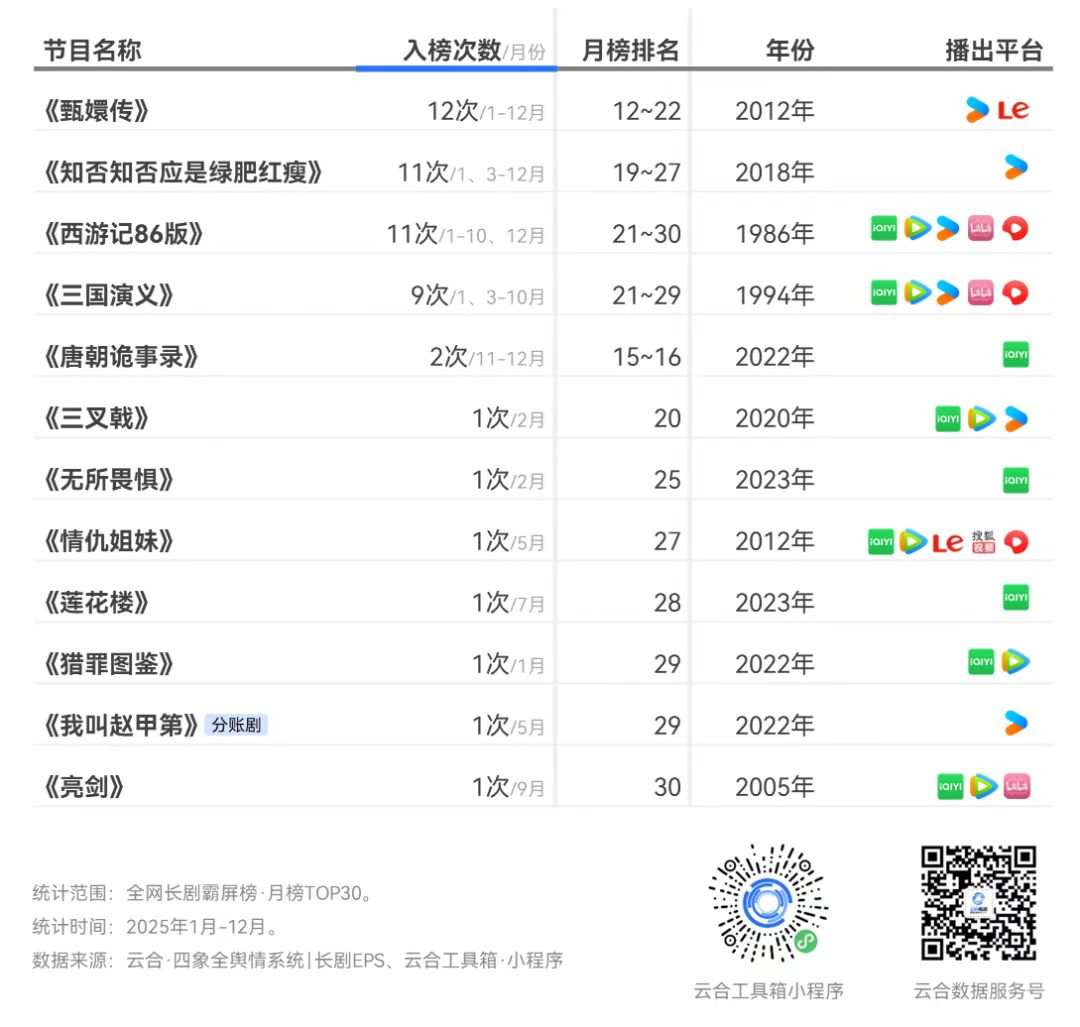Click the iQIYI icon next to 唐朝诡事录
Screen dimensions: 1080x1027
(x=1015, y=356)
